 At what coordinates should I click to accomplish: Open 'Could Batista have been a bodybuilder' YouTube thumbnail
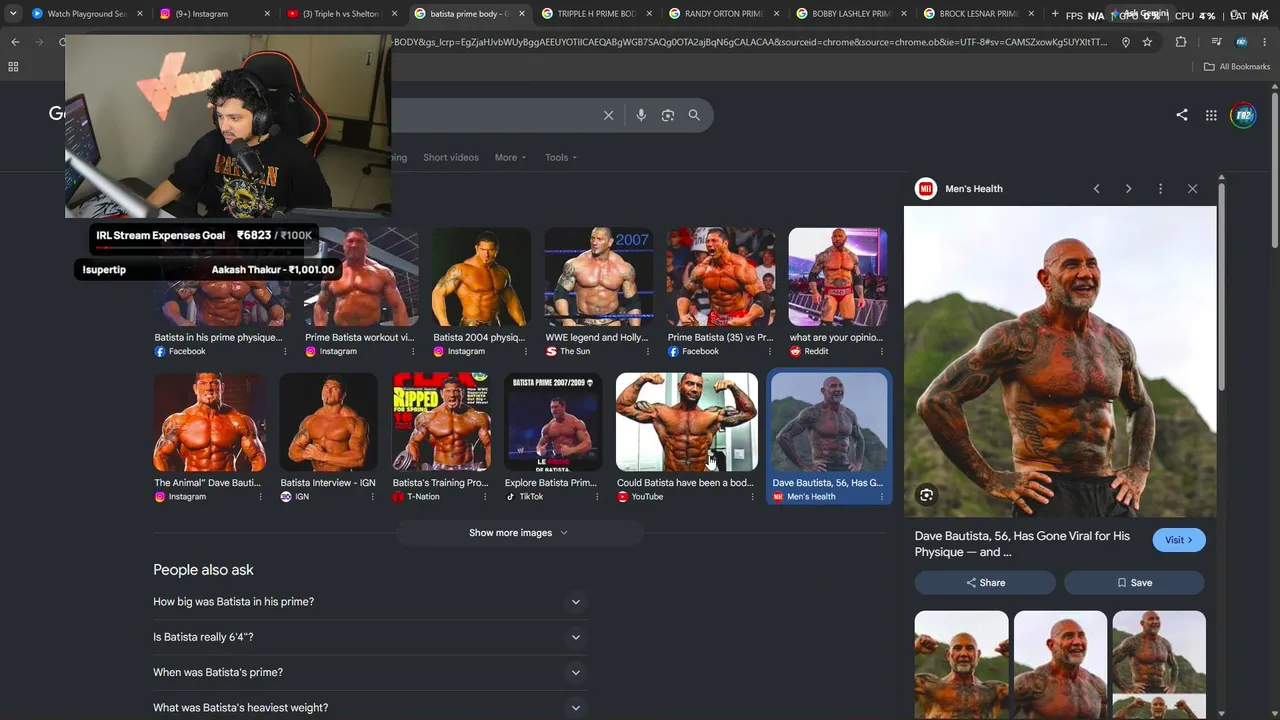(687, 422)
